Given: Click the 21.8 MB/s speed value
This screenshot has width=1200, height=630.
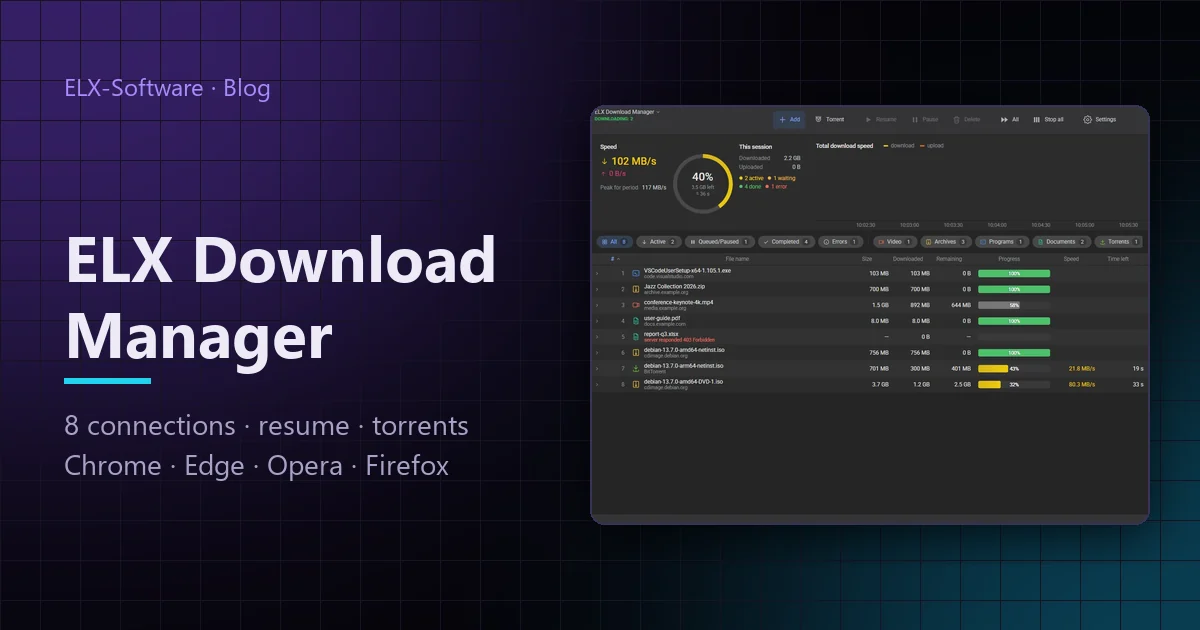Looking at the screenshot, I should tap(1082, 368).
